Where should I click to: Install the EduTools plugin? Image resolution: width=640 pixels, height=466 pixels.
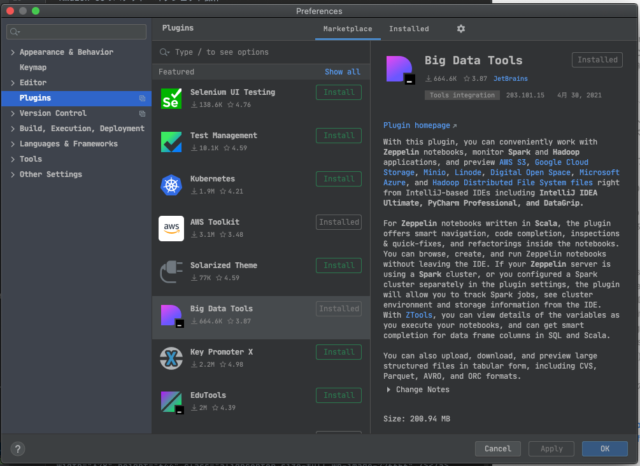pyautogui.click(x=339, y=395)
